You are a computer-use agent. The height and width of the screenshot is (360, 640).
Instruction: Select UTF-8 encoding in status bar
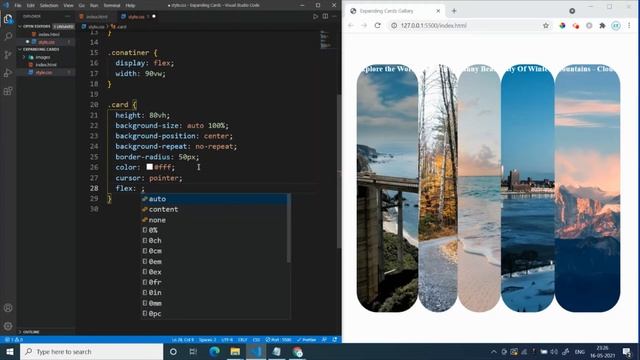coord(227,340)
